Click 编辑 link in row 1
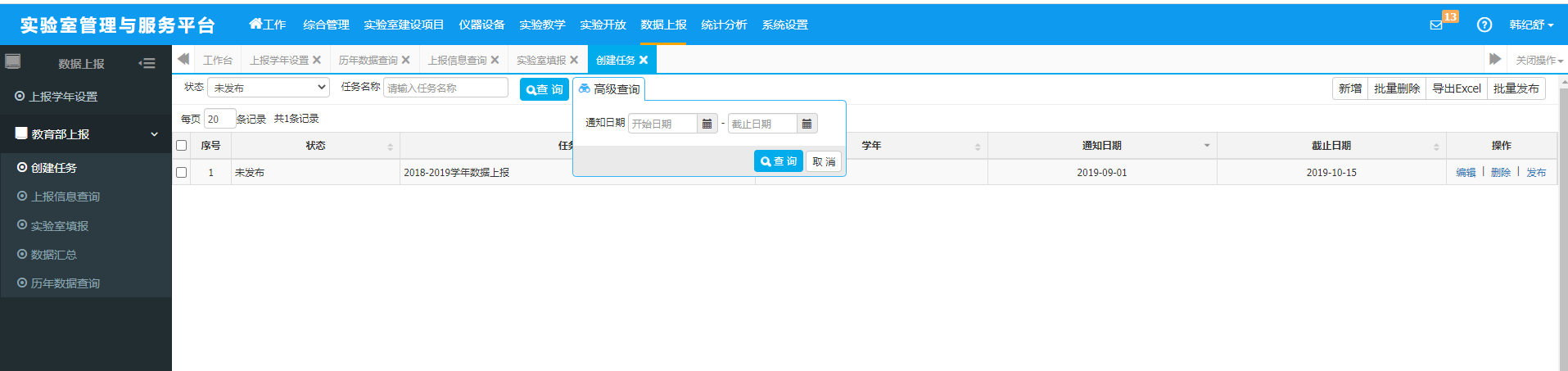 pos(1466,172)
